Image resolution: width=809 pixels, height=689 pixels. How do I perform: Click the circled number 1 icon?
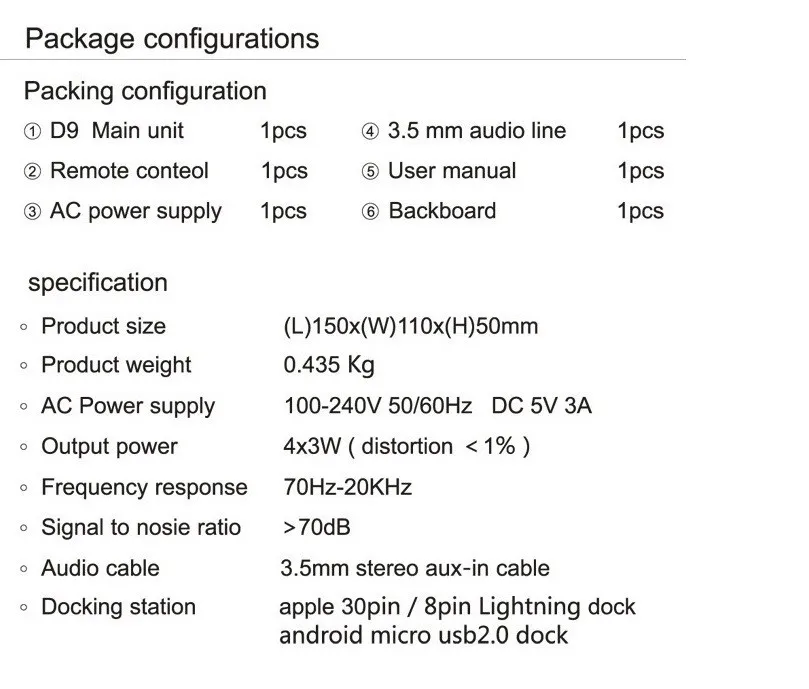pyautogui.click(x=32, y=132)
